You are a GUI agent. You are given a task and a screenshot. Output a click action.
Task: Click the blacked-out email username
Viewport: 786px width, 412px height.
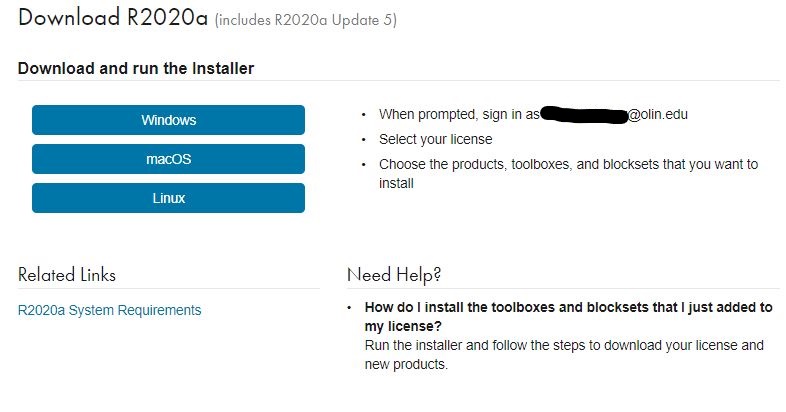click(x=584, y=115)
